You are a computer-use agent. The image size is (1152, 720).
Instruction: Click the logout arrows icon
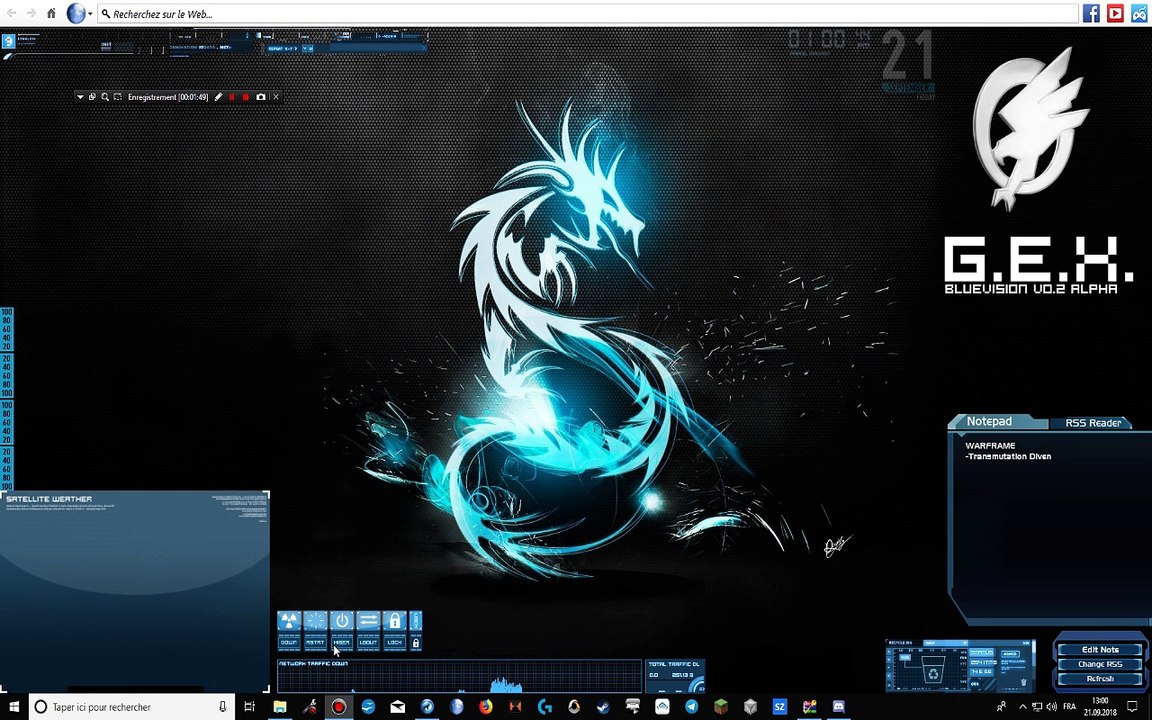368,621
